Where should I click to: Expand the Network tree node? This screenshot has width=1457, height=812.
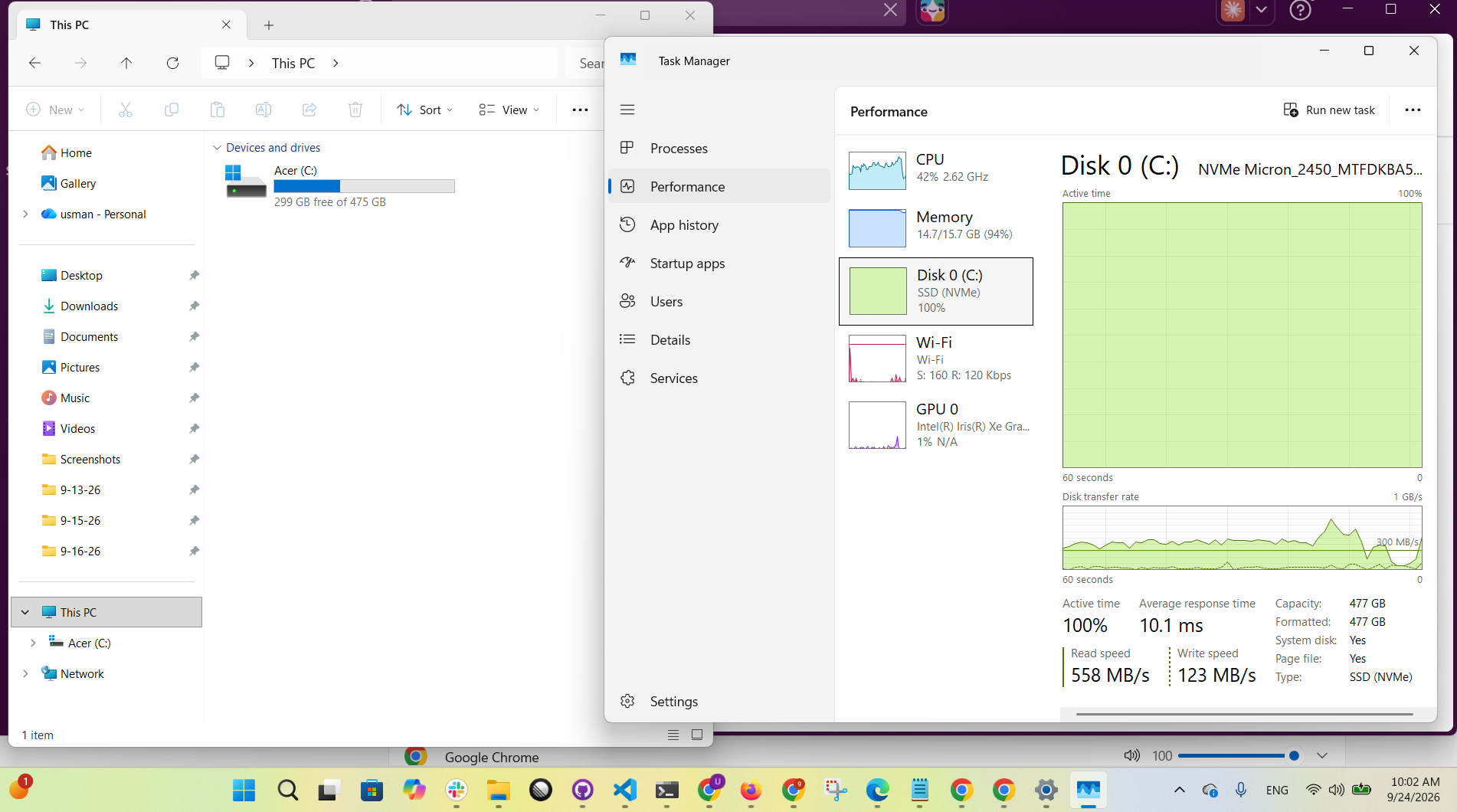coord(25,674)
